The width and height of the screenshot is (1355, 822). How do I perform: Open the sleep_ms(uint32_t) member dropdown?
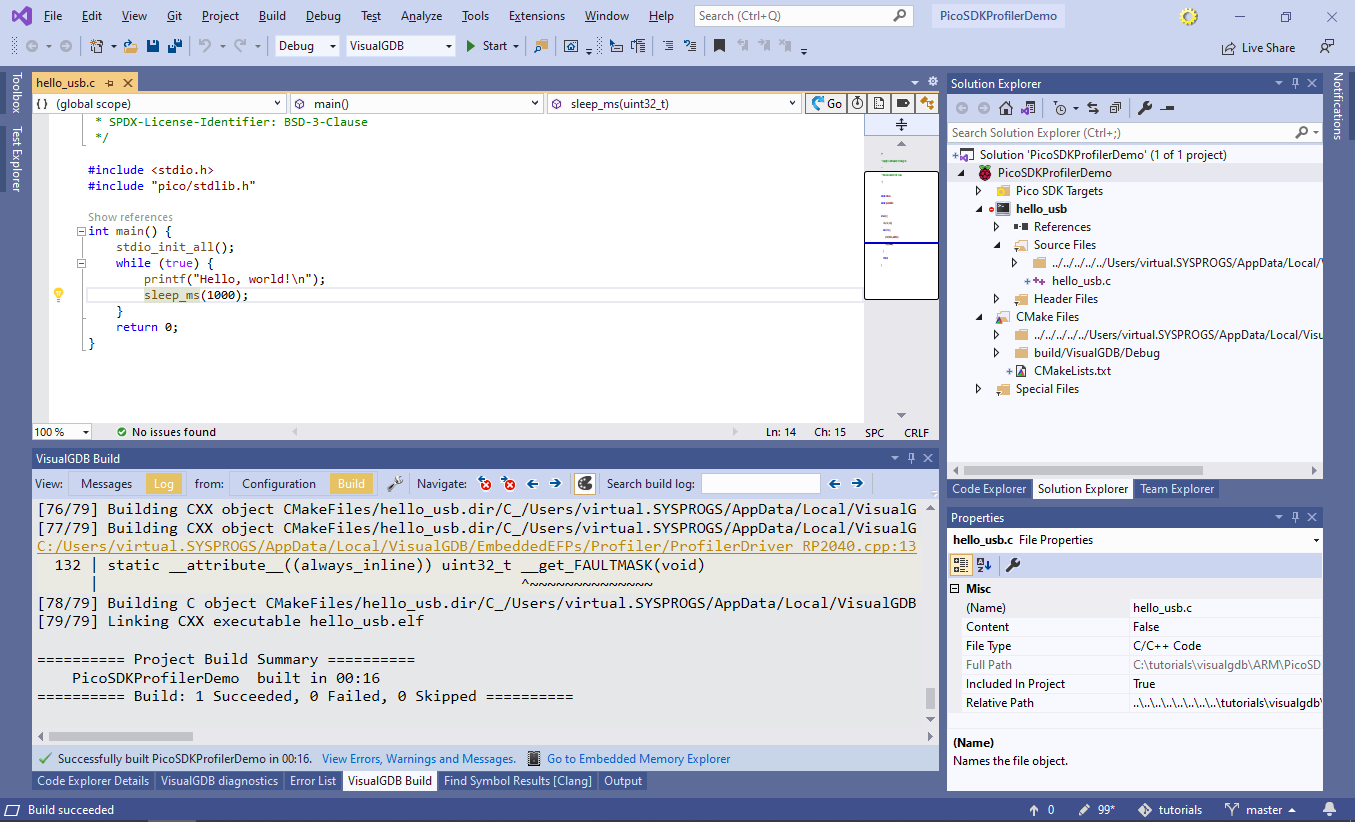[675, 103]
